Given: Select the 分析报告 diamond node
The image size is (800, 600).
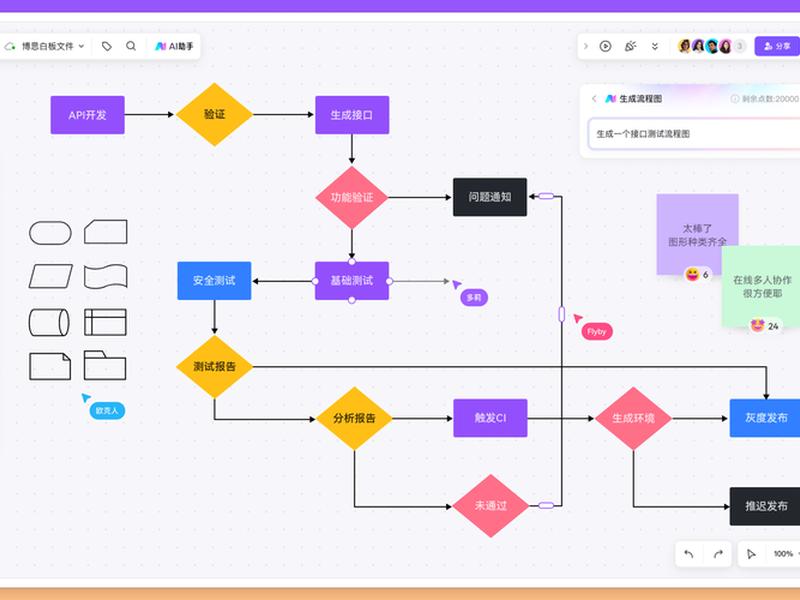Looking at the screenshot, I should click(354, 418).
